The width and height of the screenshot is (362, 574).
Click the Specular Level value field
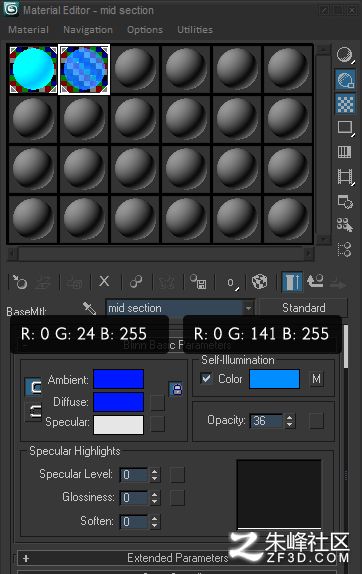(x=134, y=475)
